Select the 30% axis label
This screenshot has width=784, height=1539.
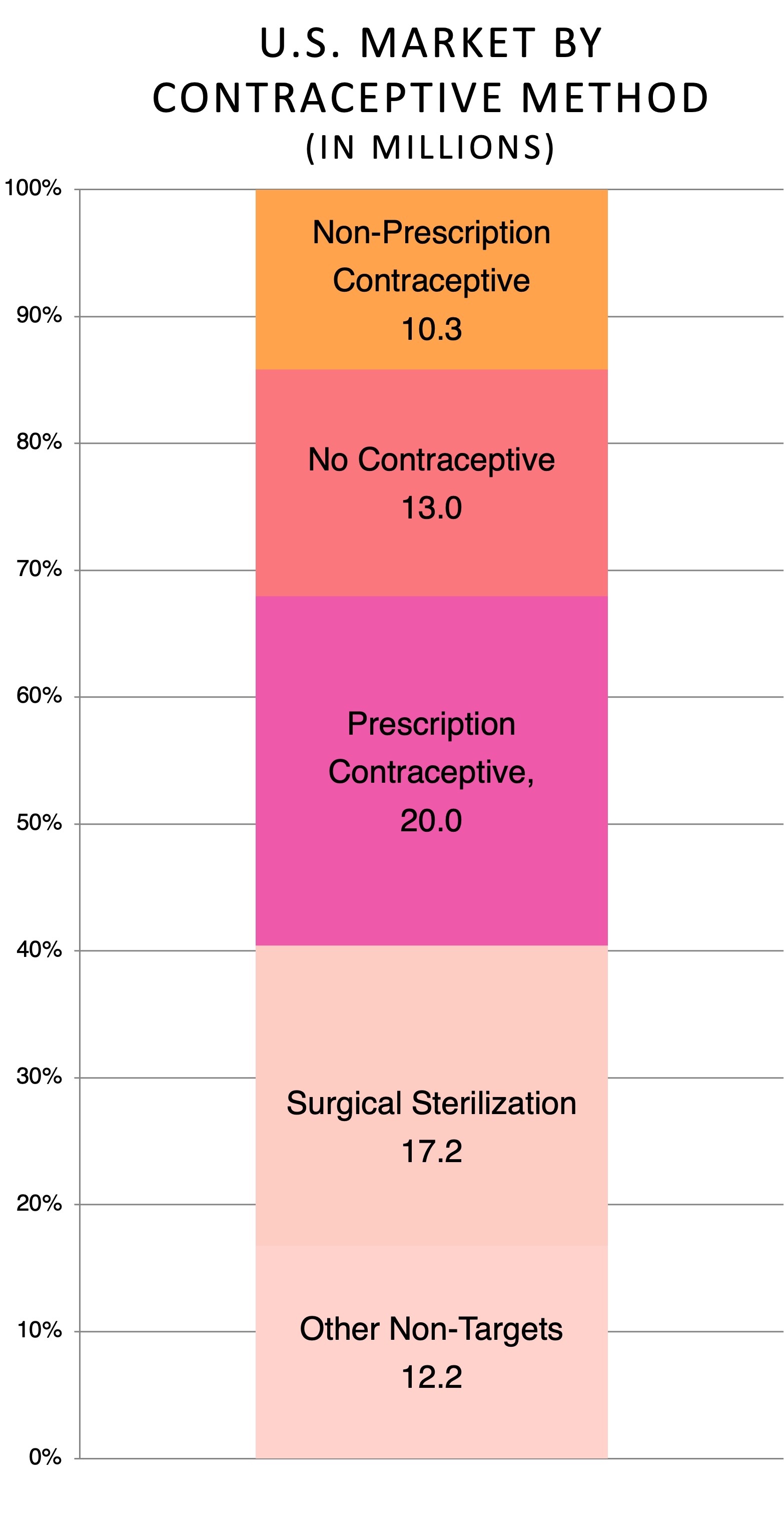click(x=40, y=1077)
